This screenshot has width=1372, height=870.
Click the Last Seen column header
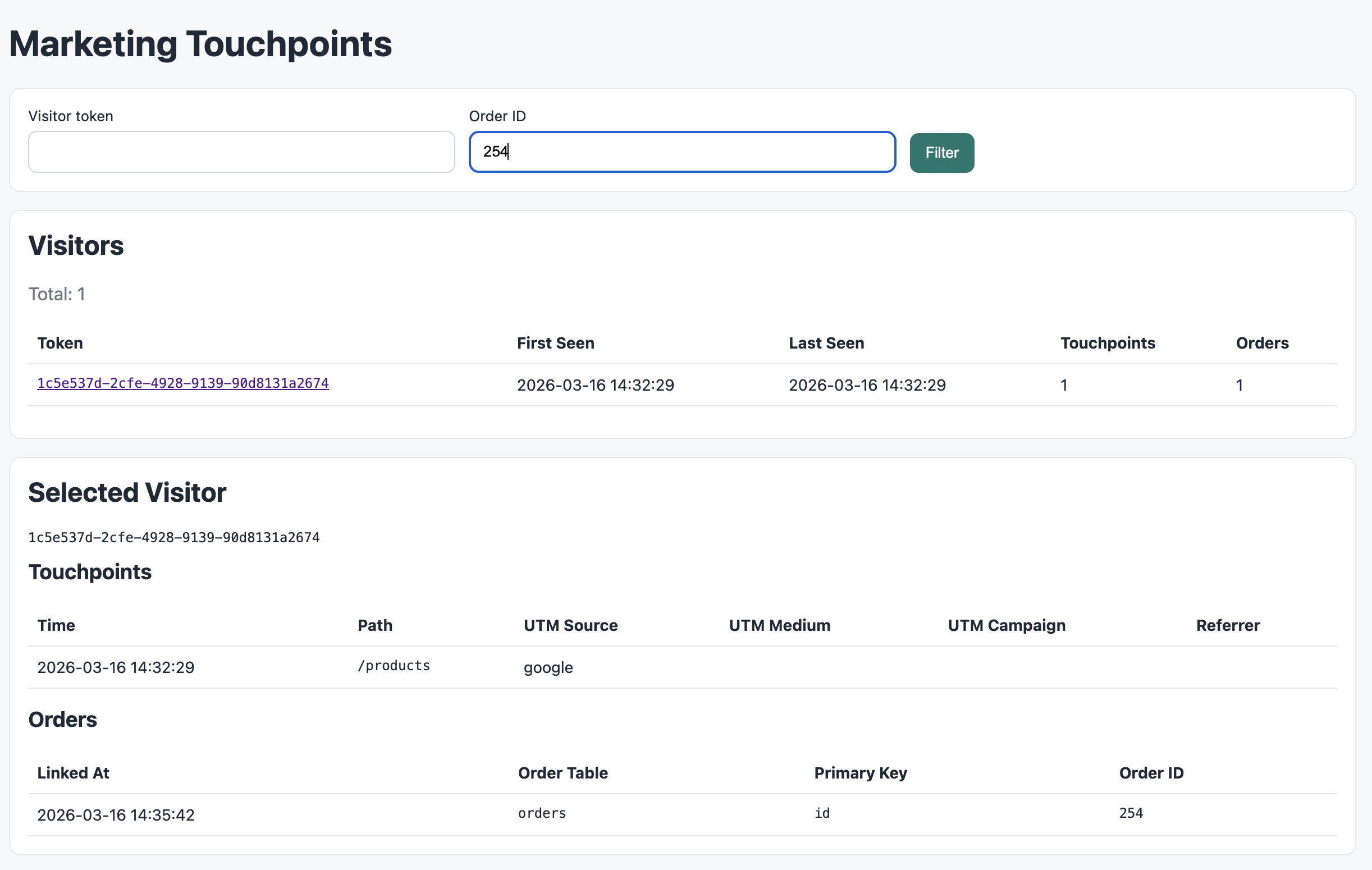tap(826, 343)
